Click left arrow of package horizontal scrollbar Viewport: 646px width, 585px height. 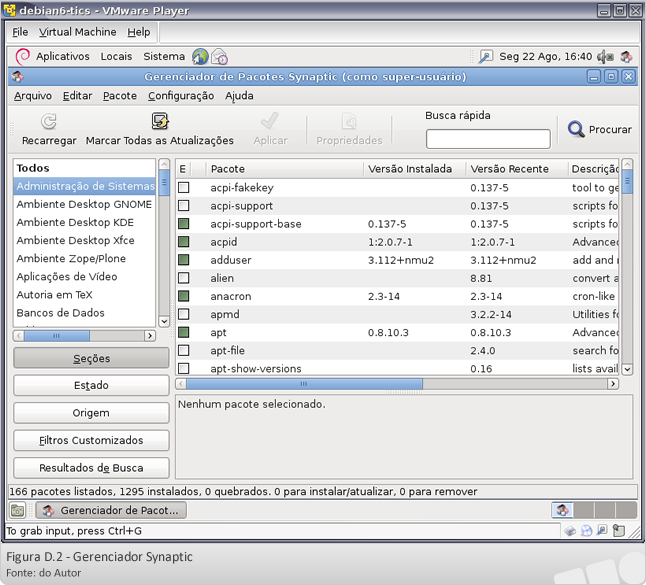pos(181,384)
